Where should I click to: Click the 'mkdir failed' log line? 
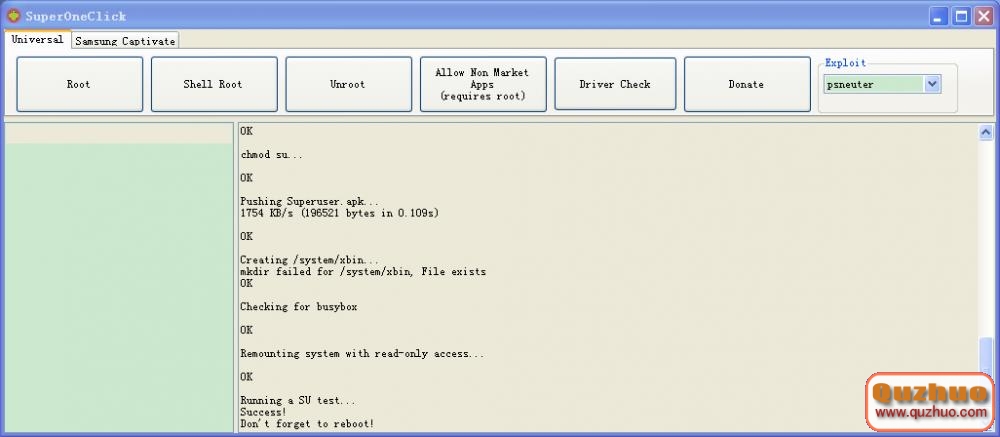click(363, 272)
